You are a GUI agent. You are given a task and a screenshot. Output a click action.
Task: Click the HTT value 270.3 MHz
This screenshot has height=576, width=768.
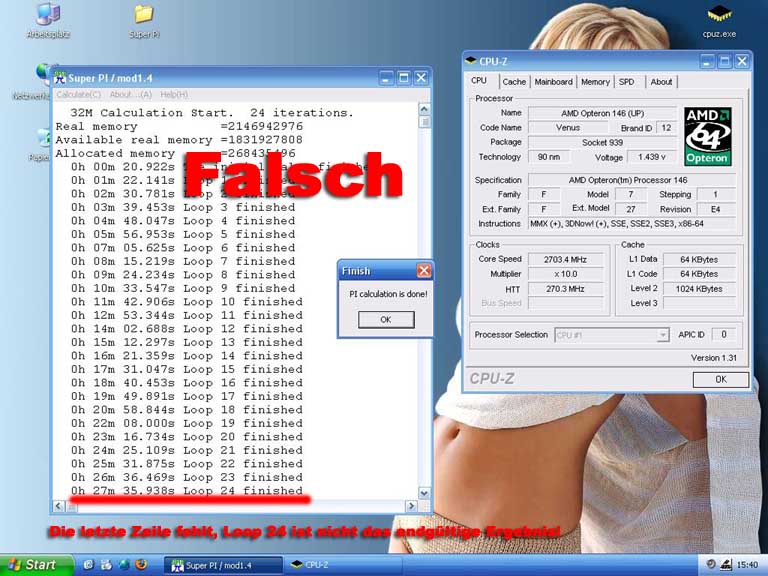point(565,289)
